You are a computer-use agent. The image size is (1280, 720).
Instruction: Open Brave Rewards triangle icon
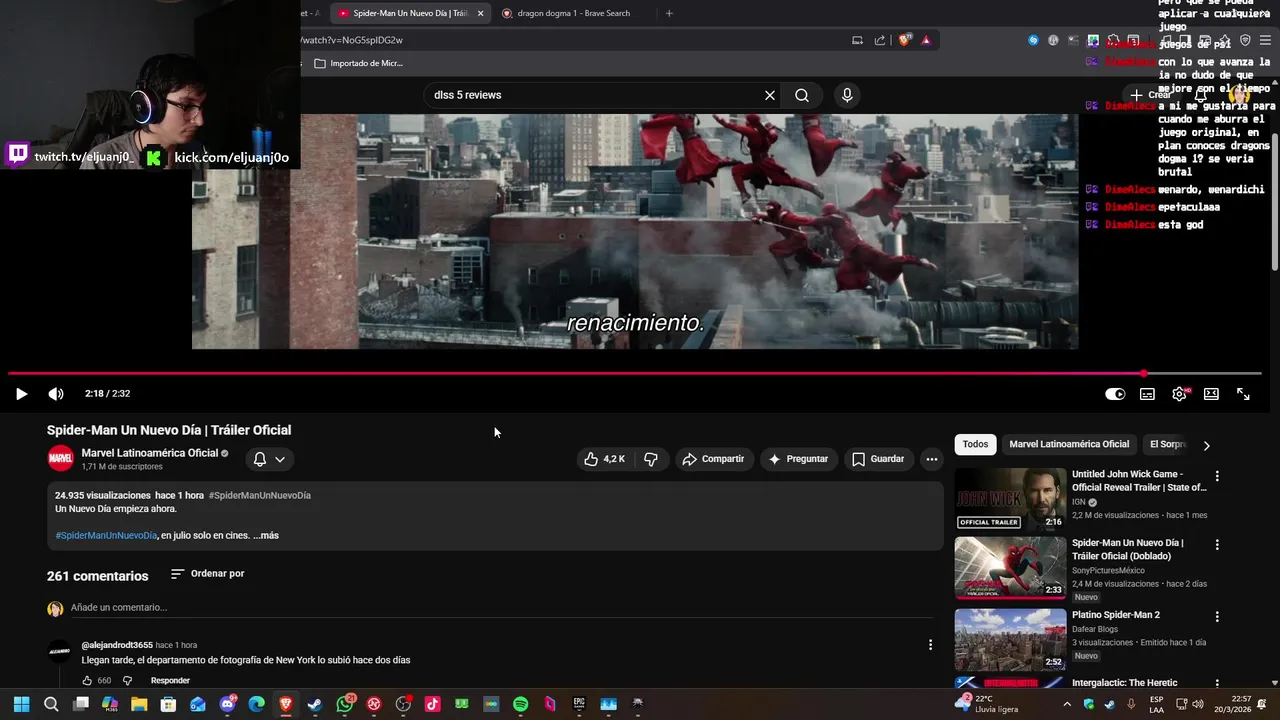[x=926, y=40]
